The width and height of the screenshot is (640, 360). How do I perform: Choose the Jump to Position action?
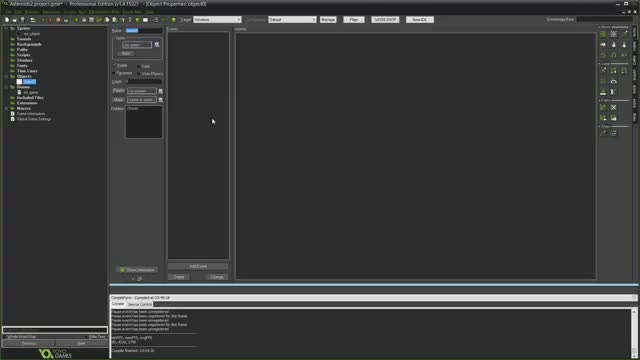[x=603, y=71]
